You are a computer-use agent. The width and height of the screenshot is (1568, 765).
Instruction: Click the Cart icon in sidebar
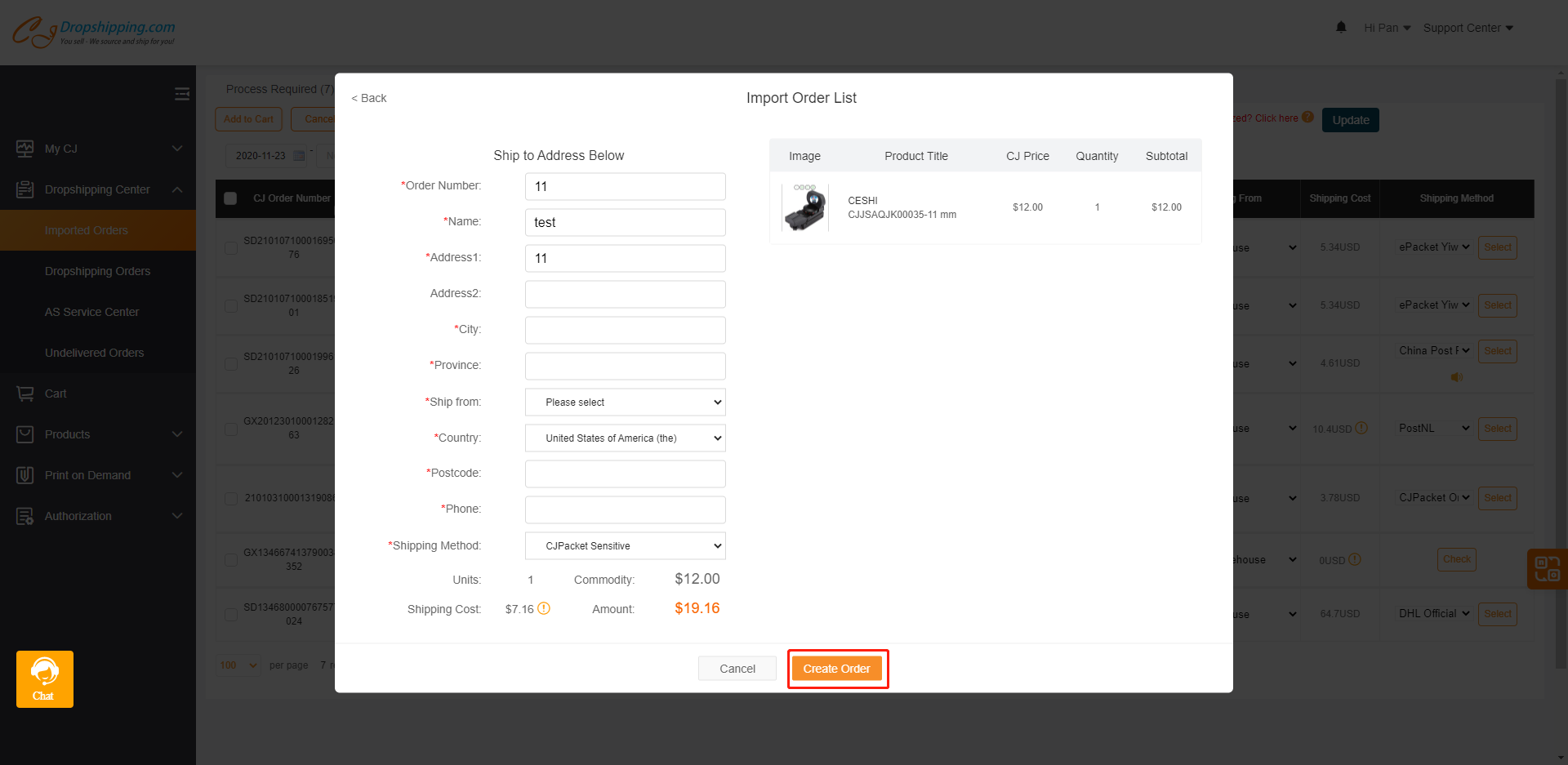[25, 394]
